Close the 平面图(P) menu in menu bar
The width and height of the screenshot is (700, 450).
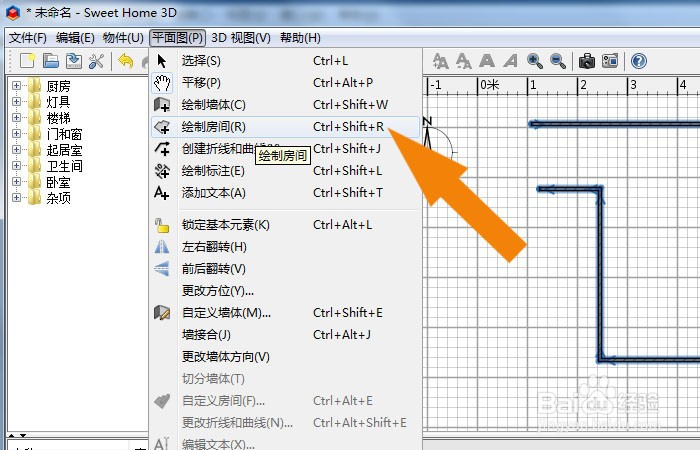click(x=177, y=38)
